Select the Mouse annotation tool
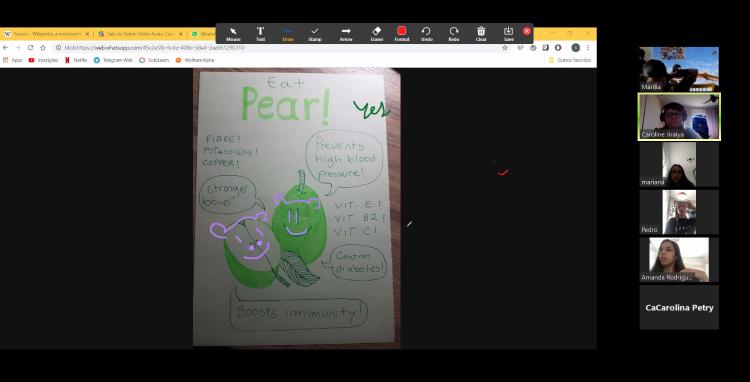Image resolution: width=750 pixels, height=382 pixels. coord(233,34)
